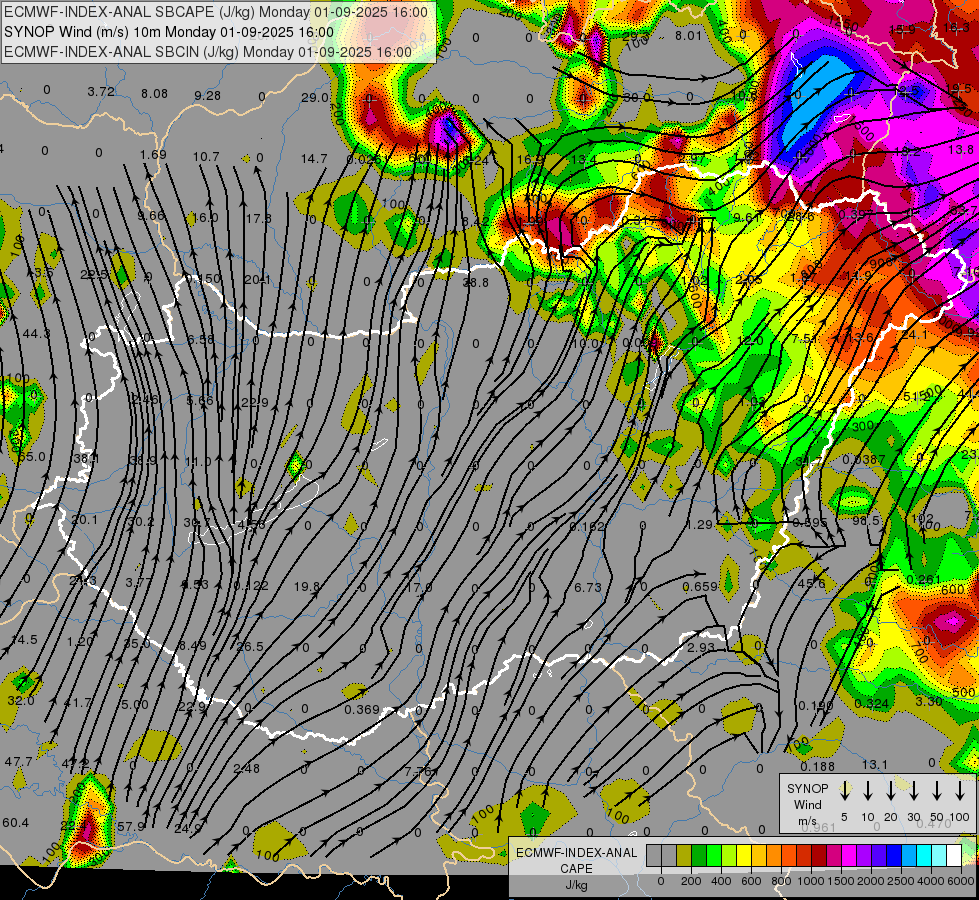Click the map value '0.261'
Viewport: 979px width, 900px height.
click(923, 580)
